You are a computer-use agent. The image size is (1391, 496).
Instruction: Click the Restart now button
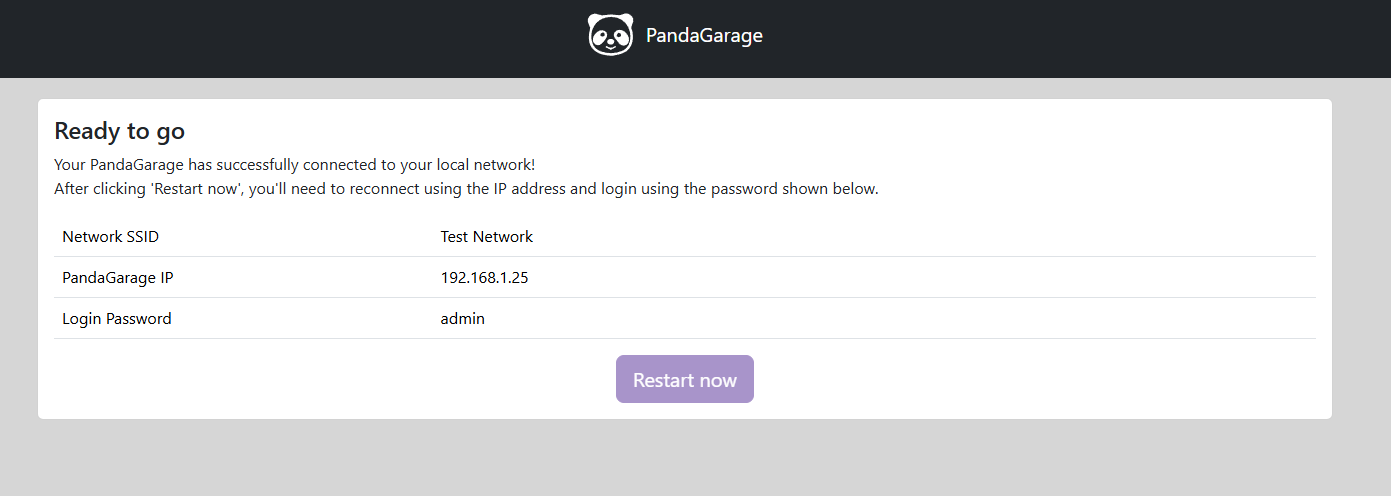[x=685, y=379]
